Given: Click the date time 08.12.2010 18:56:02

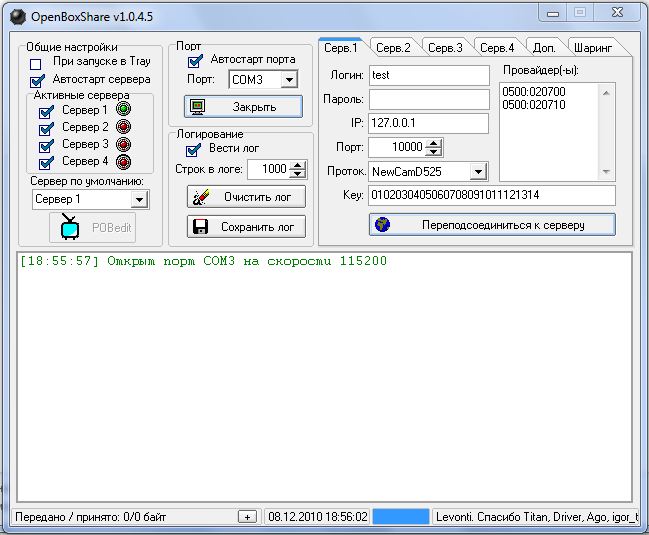Looking at the screenshot, I should pos(318,517).
